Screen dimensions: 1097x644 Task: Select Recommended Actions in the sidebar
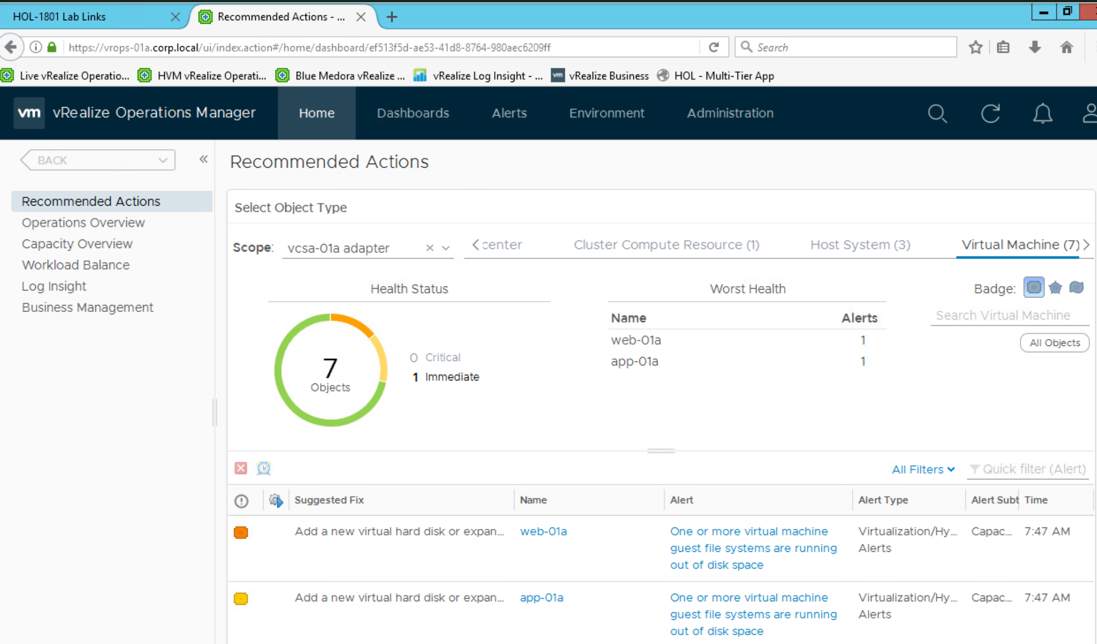(112, 201)
